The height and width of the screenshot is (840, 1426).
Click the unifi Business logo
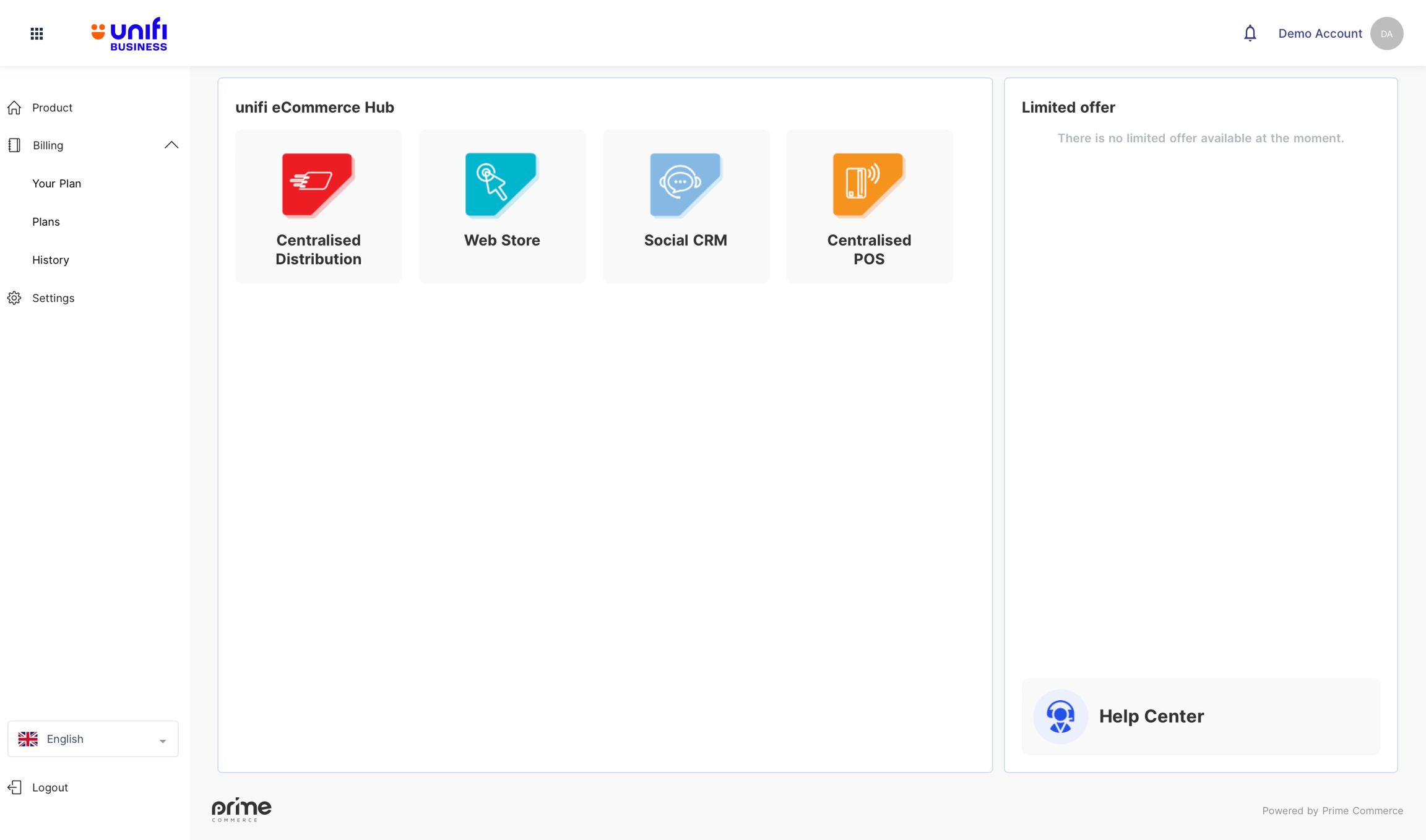pos(129,33)
